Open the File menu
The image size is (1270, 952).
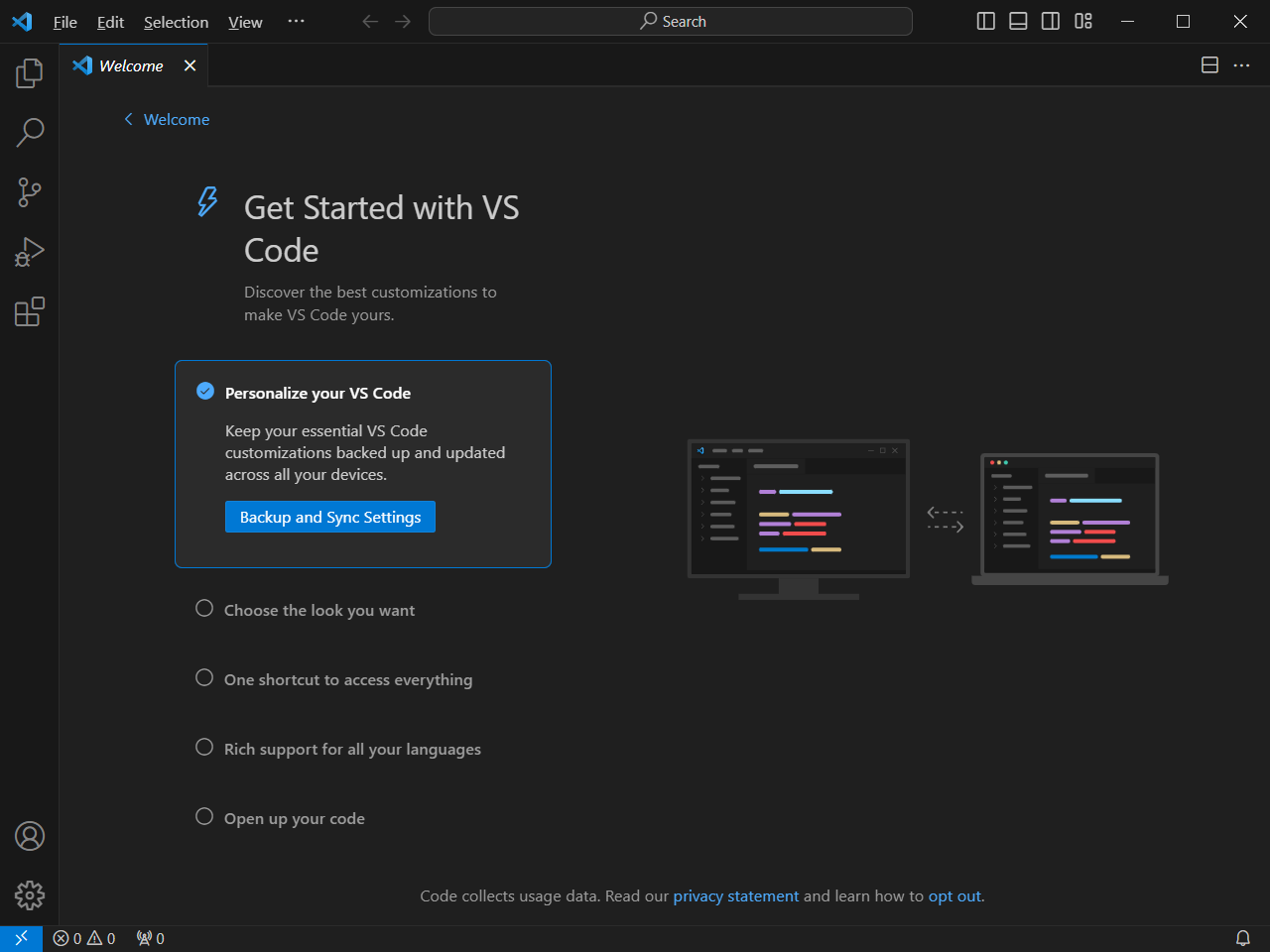[x=65, y=22]
